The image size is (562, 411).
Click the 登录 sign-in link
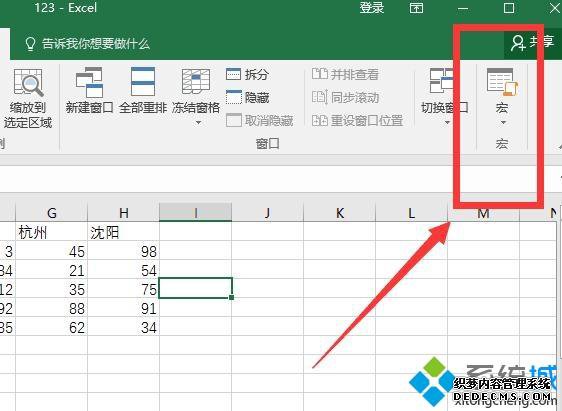372,8
